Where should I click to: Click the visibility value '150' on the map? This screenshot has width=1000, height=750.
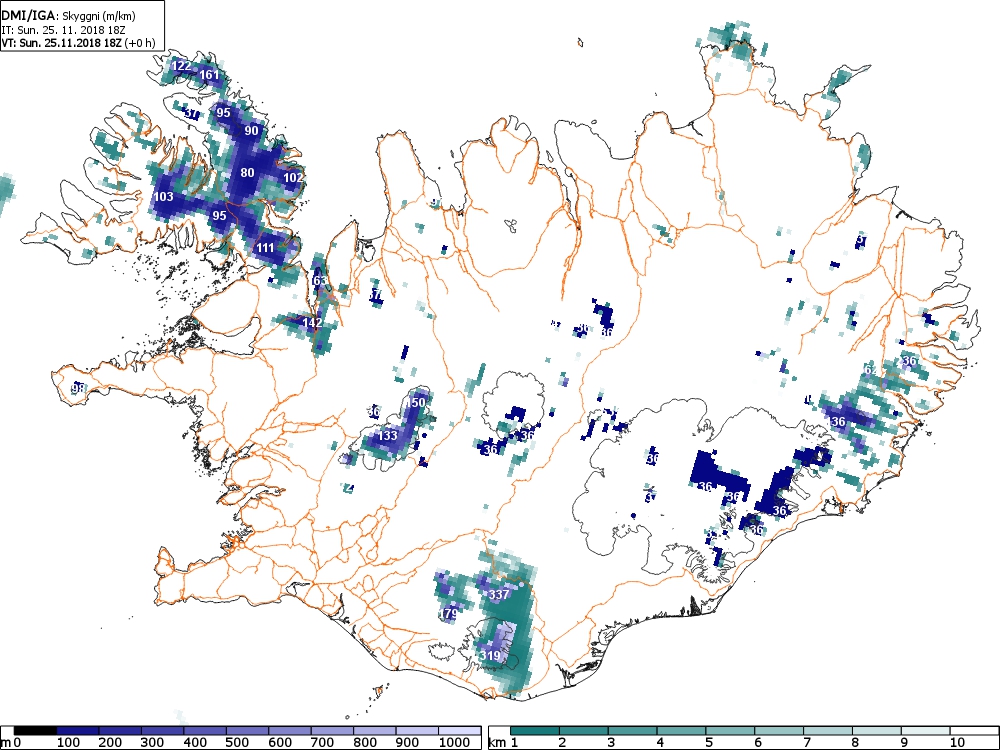[x=415, y=403]
